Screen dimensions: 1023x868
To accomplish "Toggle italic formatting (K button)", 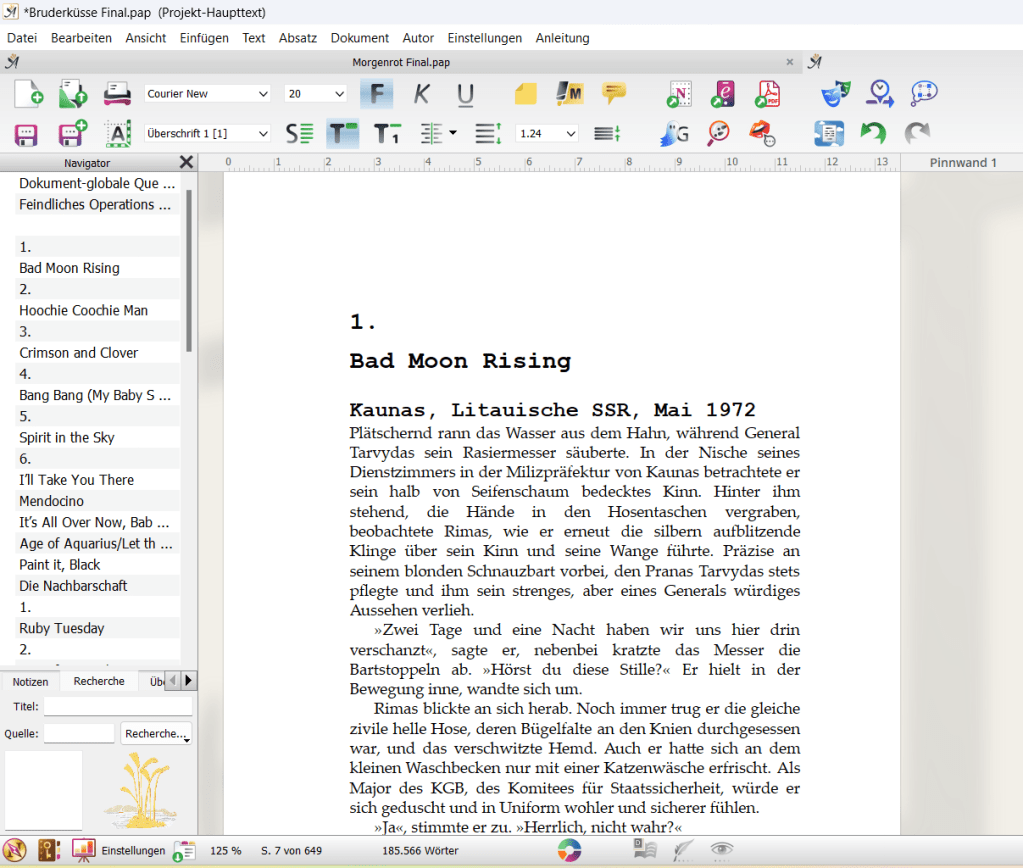I will 421,94.
